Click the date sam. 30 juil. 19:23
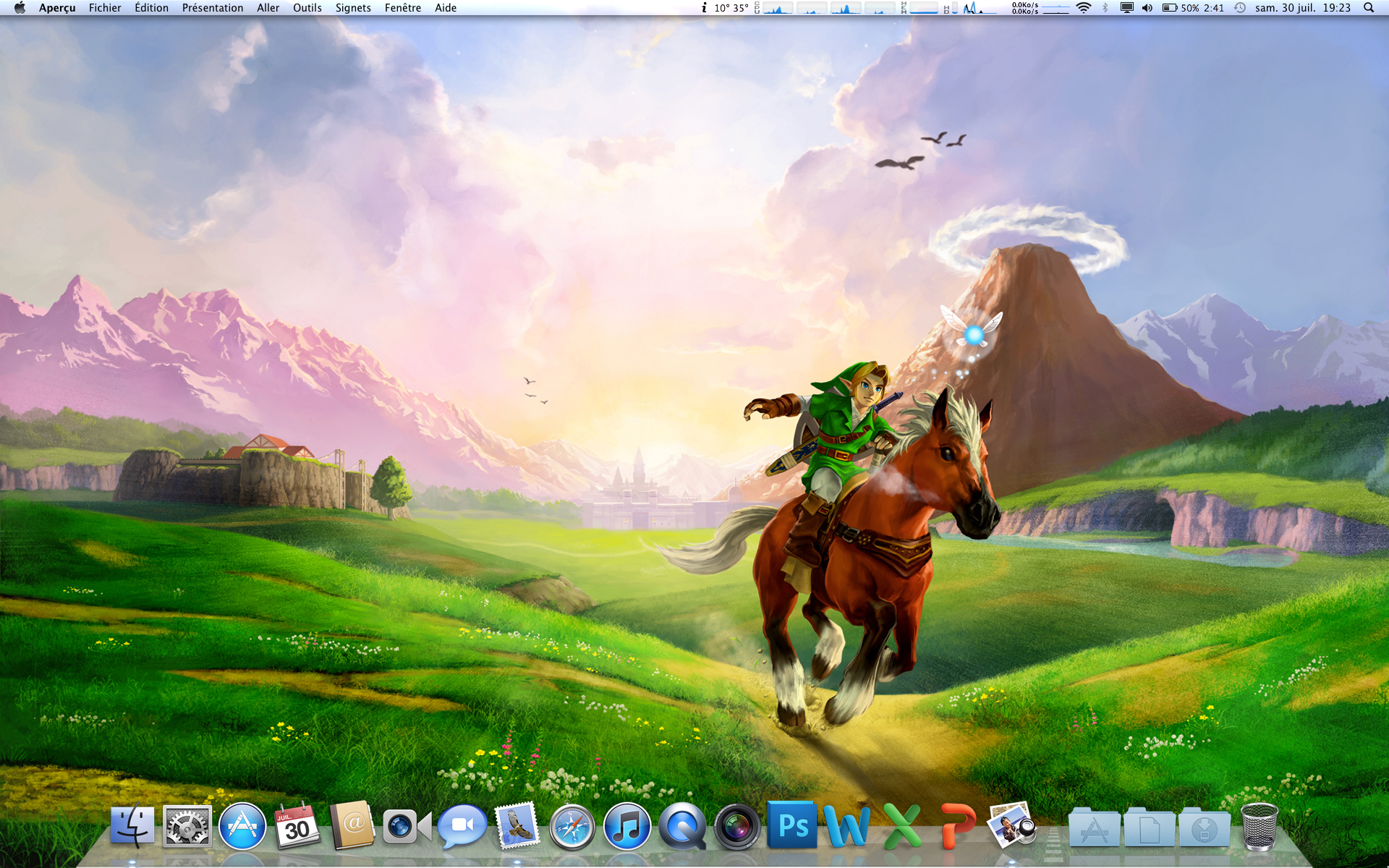 coord(1303,8)
